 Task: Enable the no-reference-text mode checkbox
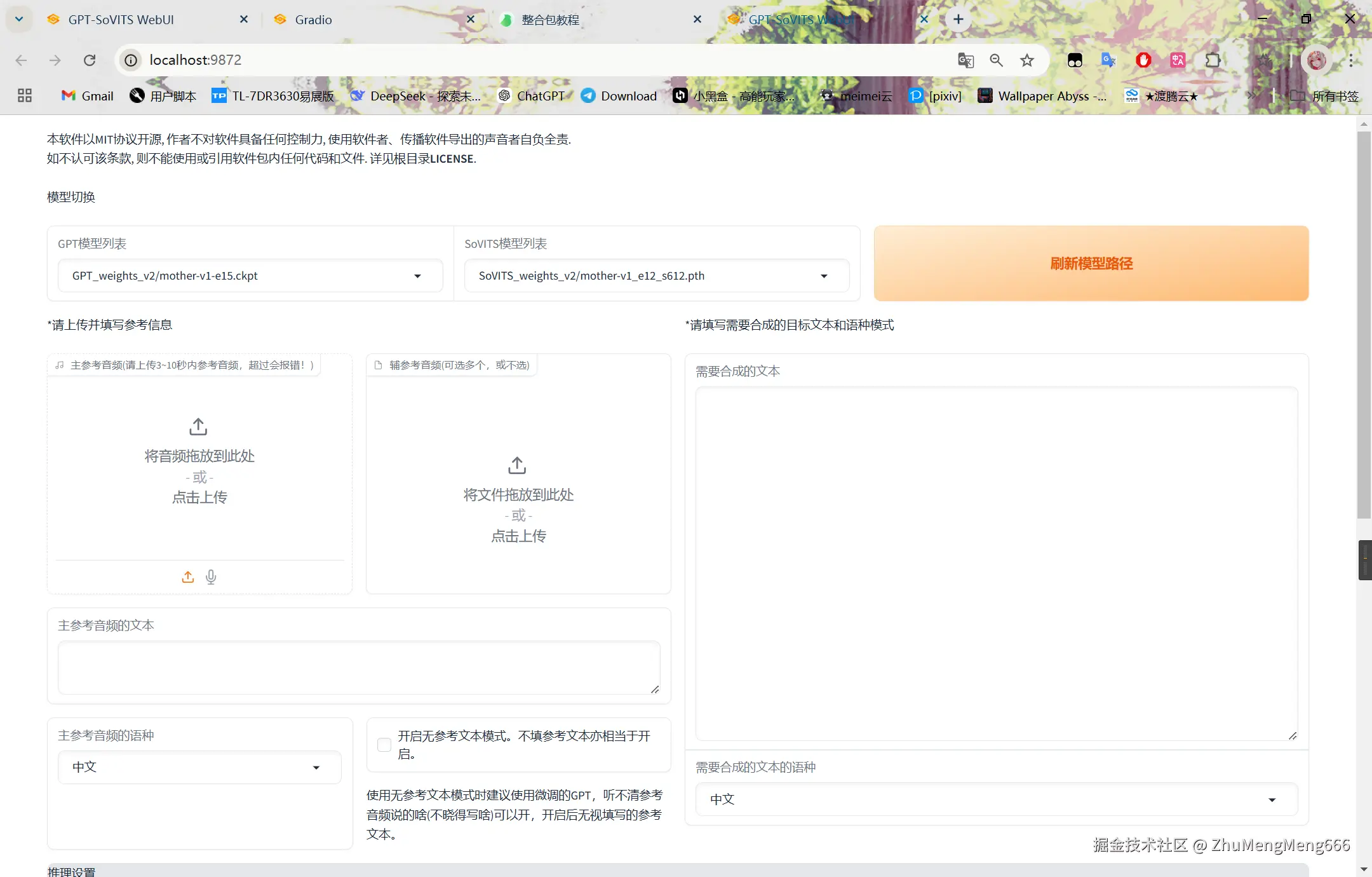(384, 744)
